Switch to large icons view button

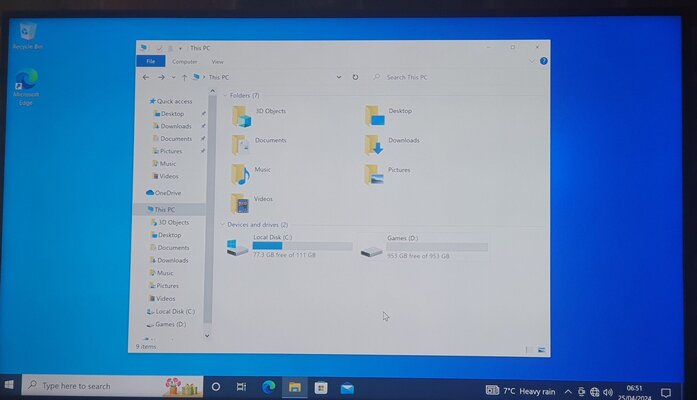click(541, 350)
